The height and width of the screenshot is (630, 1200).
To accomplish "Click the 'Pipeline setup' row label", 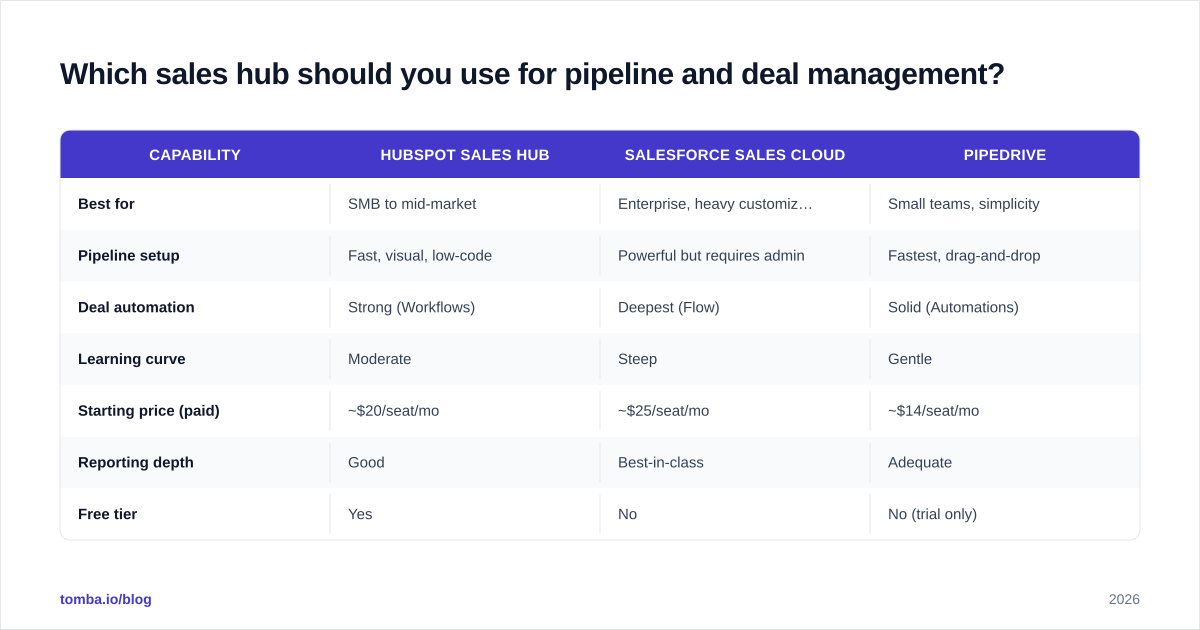I will [x=129, y=256].
